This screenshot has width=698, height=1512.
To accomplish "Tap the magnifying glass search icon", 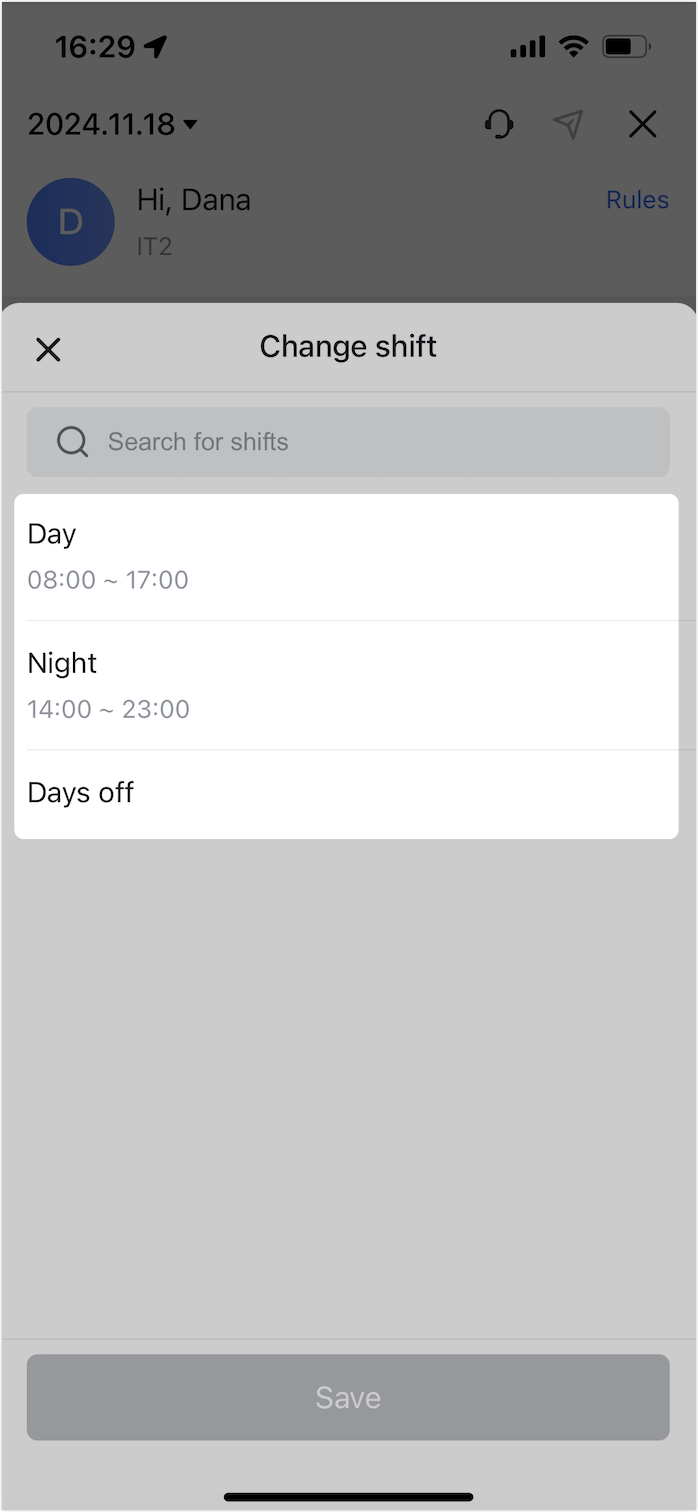I will click(71, 441).
